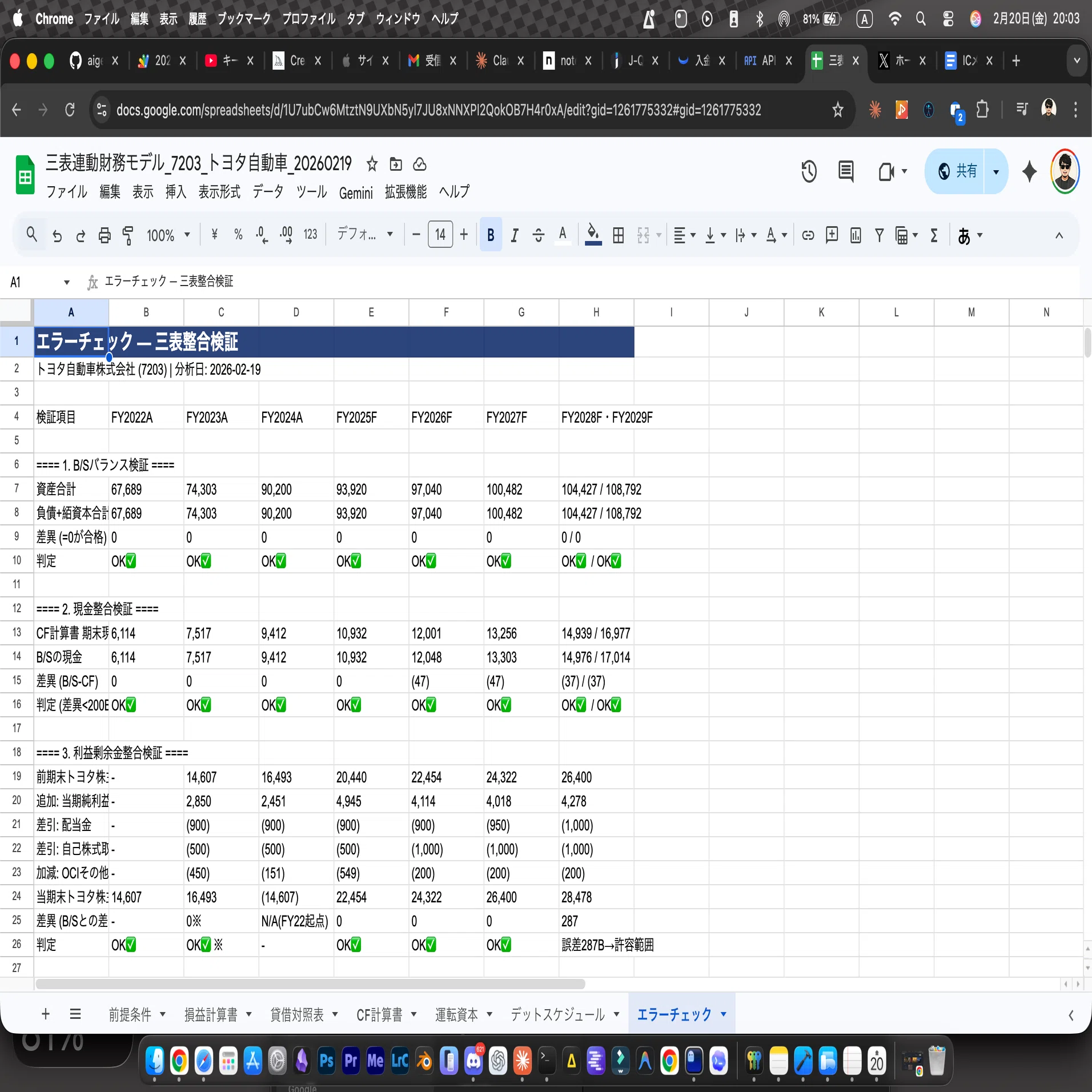Add a new sheet with plus button
1092x1092 pixels.
pyautogui.click(x=46, y=1014)
